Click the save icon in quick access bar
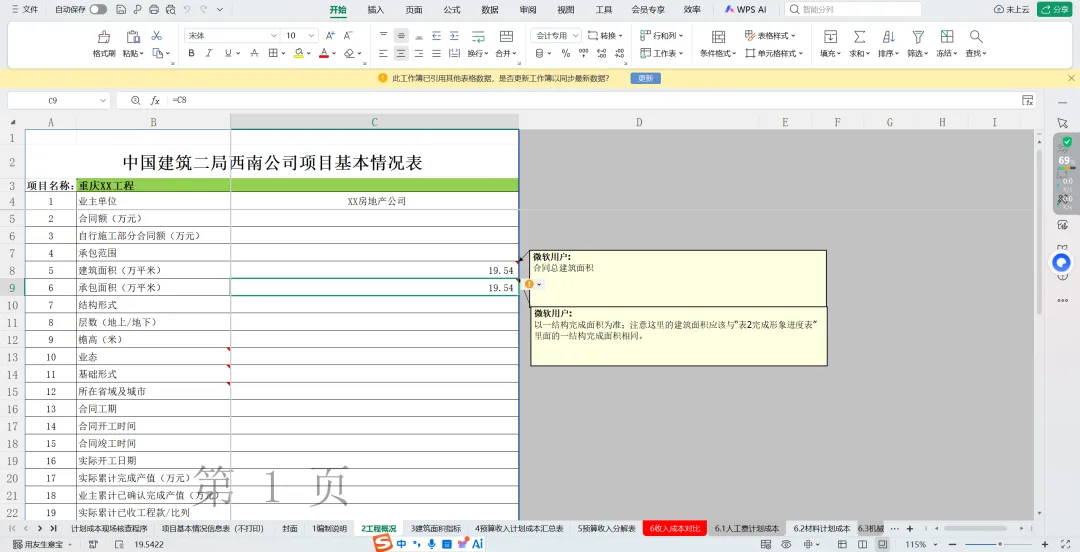Viewport: 1080px width, 552px height. [121, 10]
